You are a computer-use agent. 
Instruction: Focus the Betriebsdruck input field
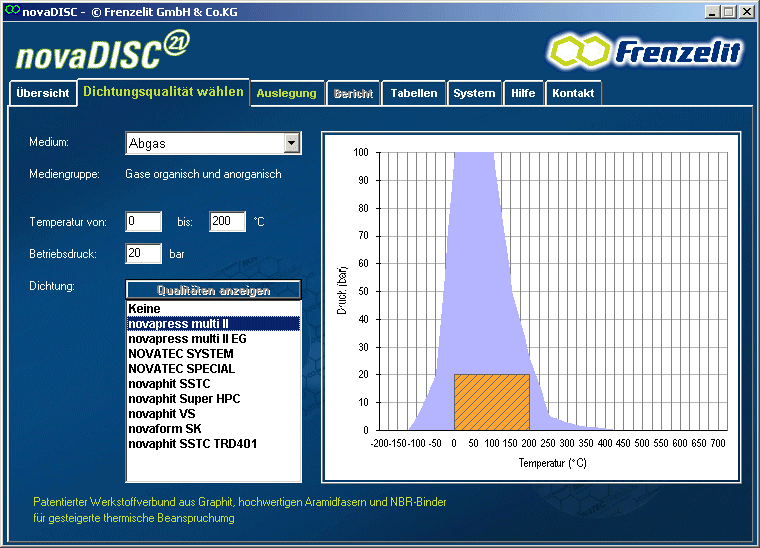pyautogui.click(x=144, y=254)
